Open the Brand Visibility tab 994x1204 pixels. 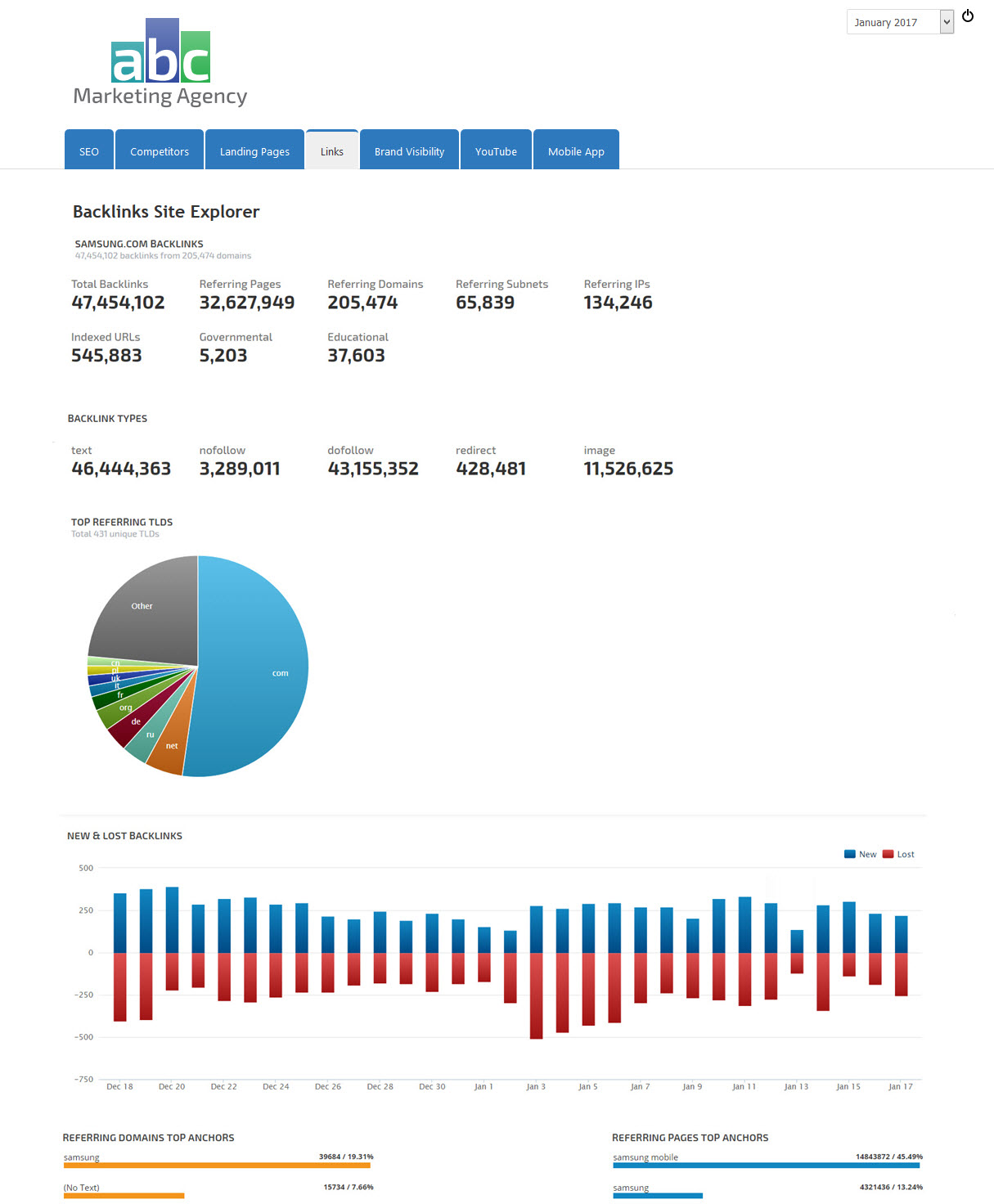point(409,151)
